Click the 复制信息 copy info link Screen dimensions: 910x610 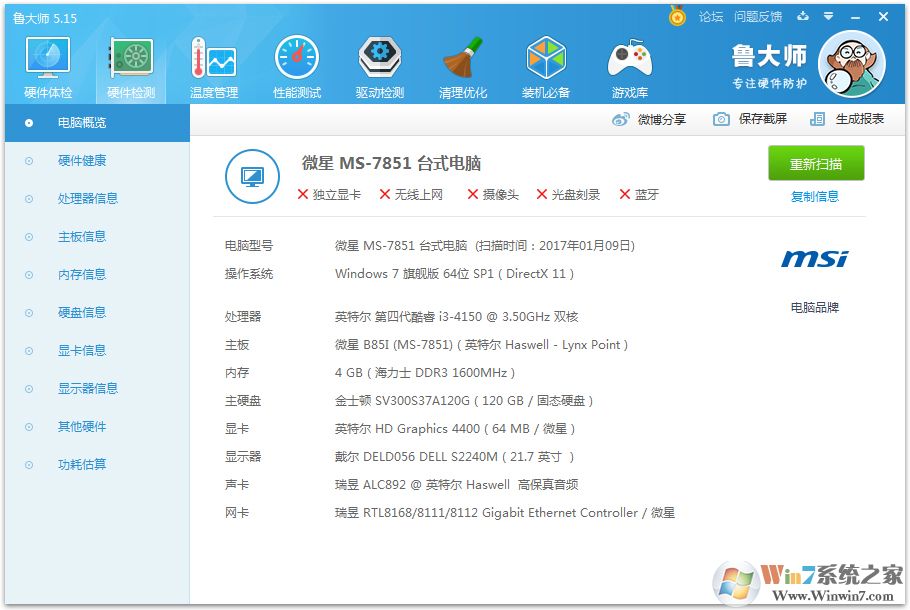pyautogui.click(x=815, y=197)
